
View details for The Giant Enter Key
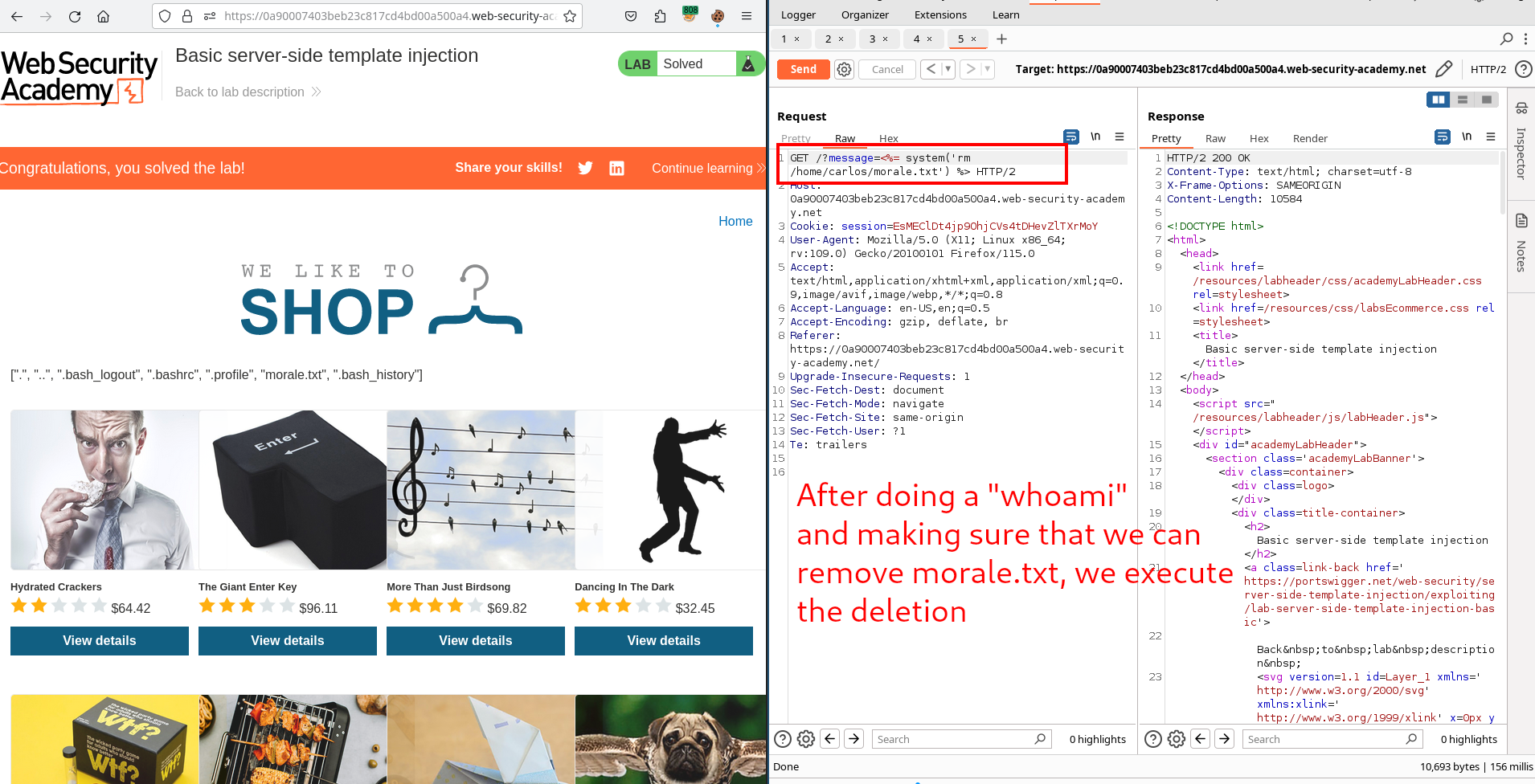[288, 640]
